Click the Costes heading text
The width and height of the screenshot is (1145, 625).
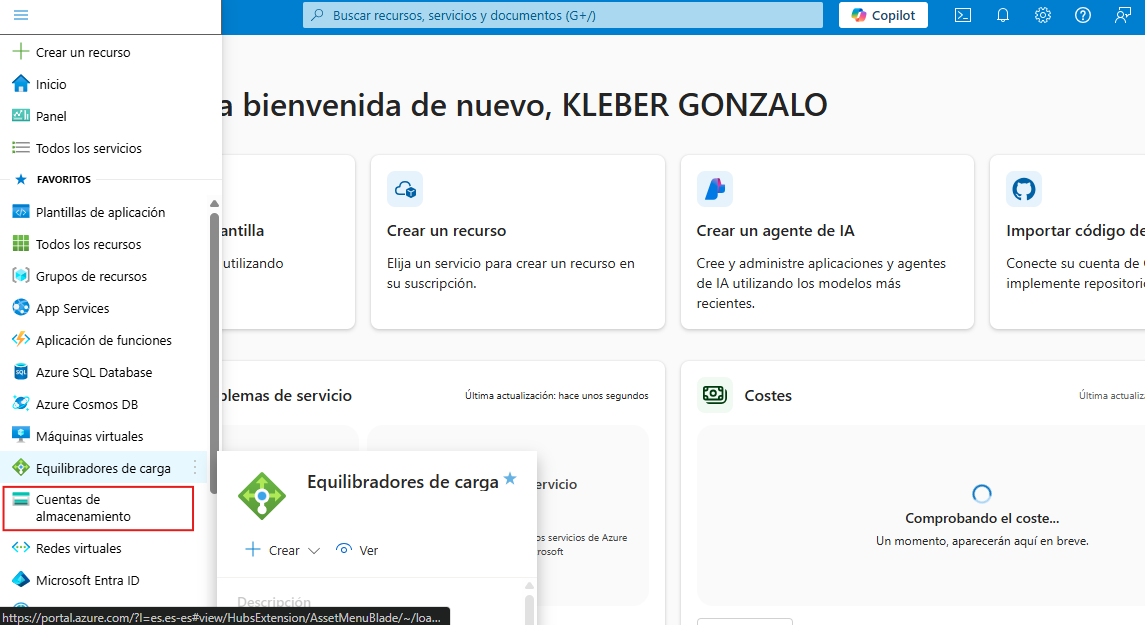[x=767, y=395]
